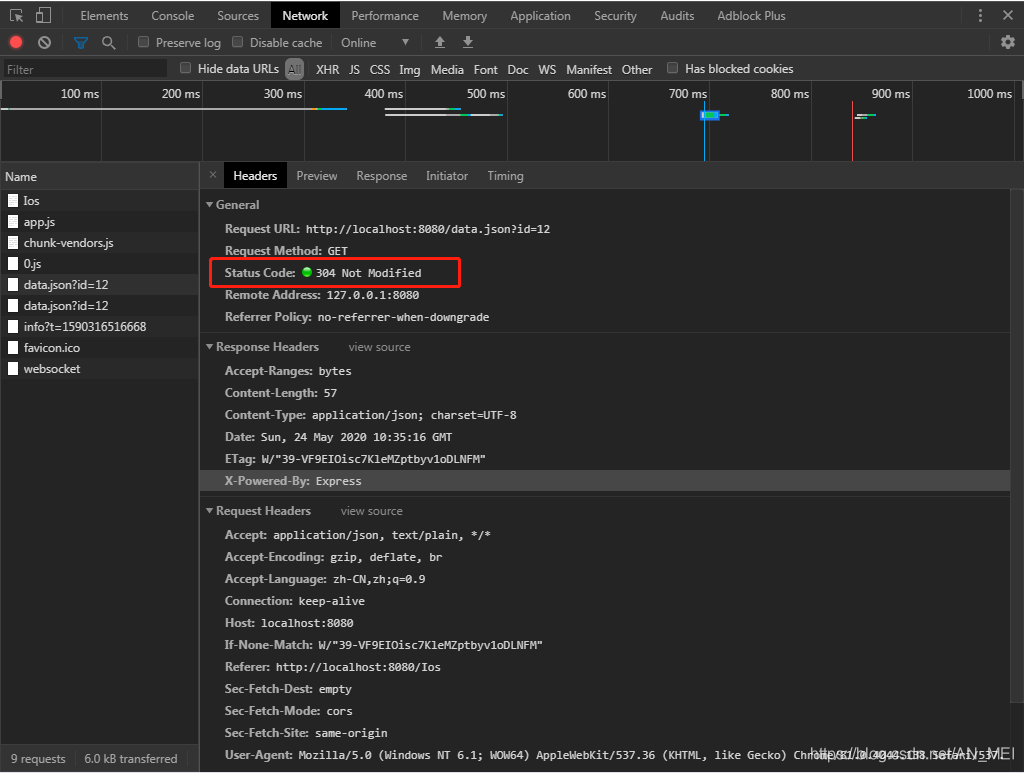Image resolution: width=1024 pixels, height=773 pixels.
Task: Switch to the Preview detail tab
Action: (317, 176)
